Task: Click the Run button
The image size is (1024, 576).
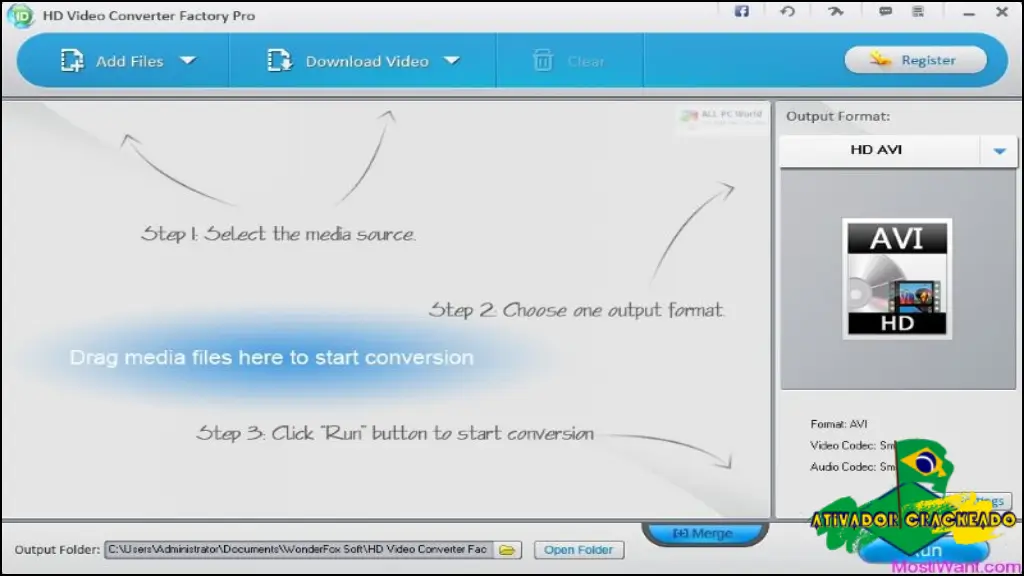Action: click(923, 551)
